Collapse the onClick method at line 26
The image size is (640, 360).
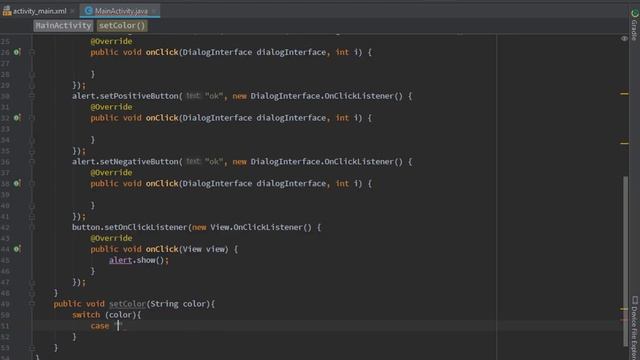coord(32,52)
